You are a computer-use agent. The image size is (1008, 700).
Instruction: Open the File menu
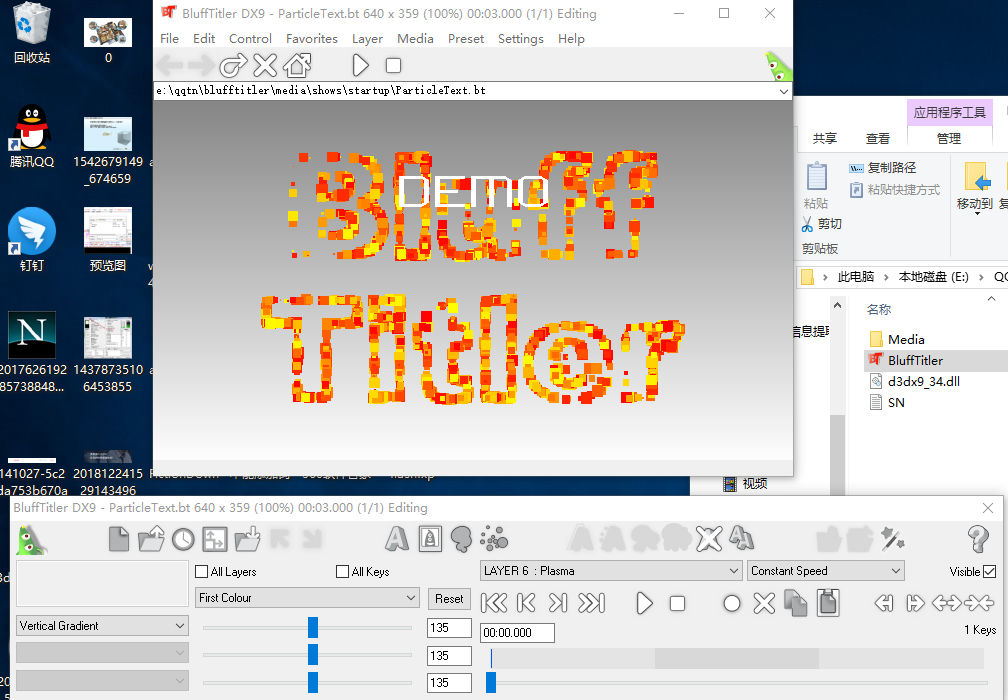pyautogui.click(x=170, y=39)
